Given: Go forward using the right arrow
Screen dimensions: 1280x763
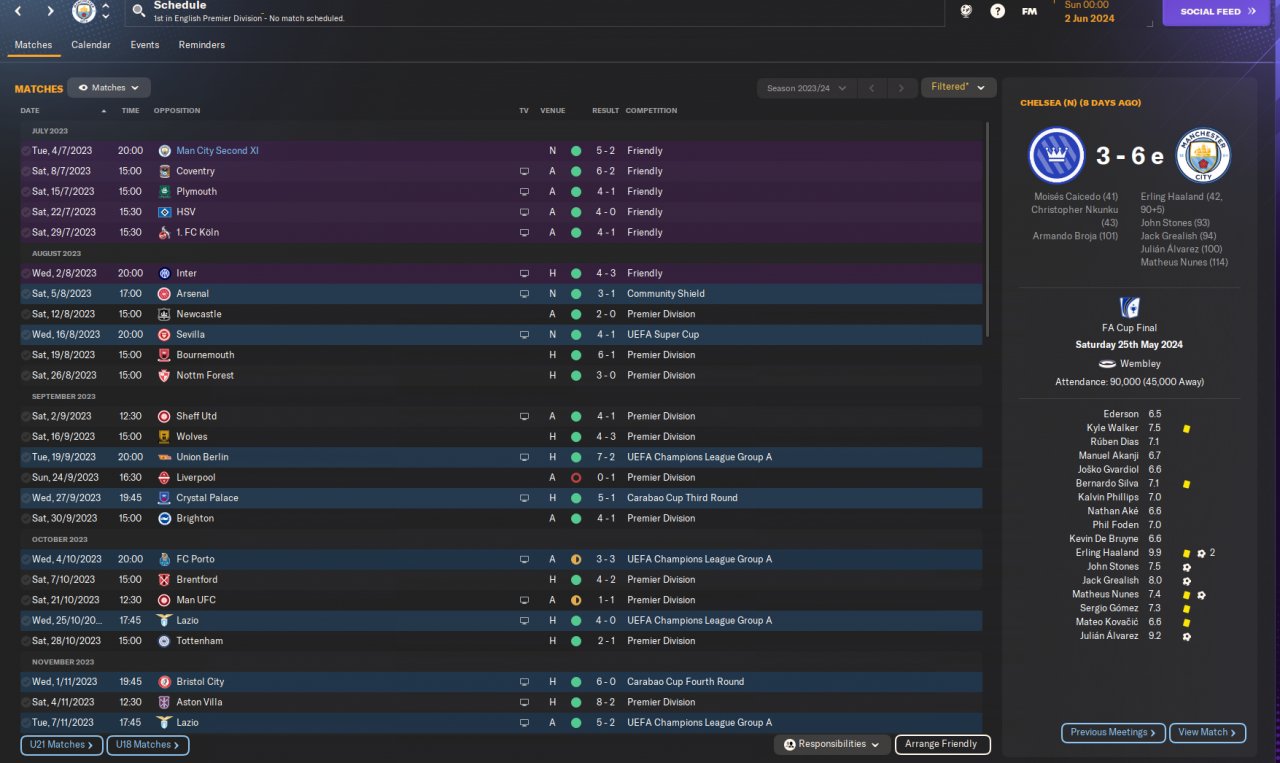Looking at the screenshot, I should coord(51,11).
